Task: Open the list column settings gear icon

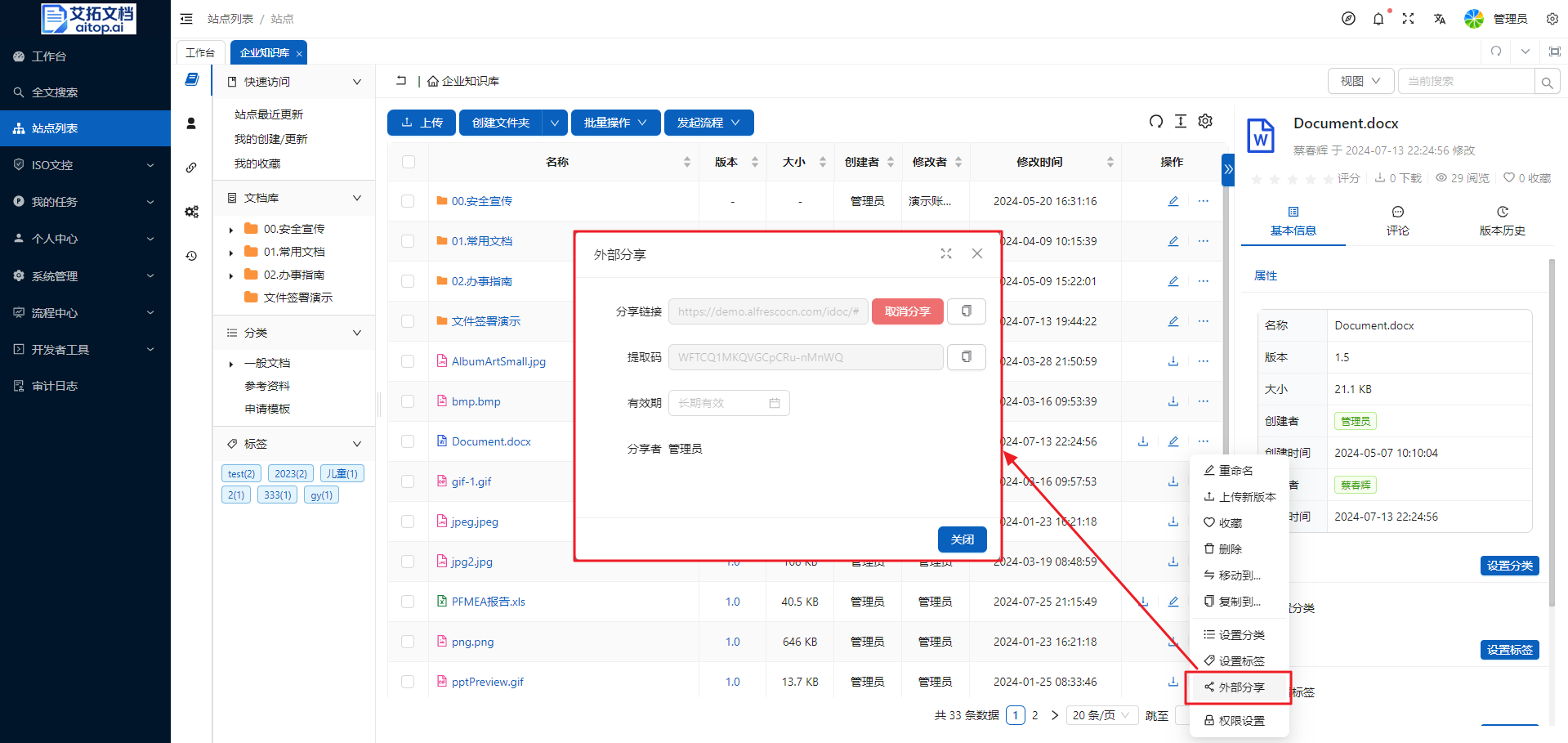Action: [1205, 122]
